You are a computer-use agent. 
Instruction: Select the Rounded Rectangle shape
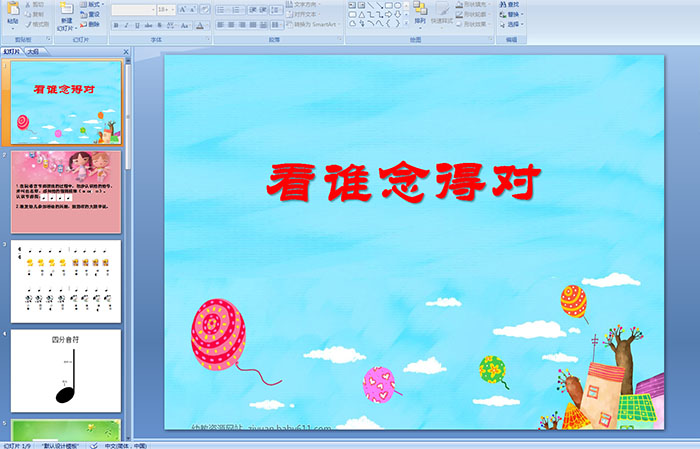[352, 14]
